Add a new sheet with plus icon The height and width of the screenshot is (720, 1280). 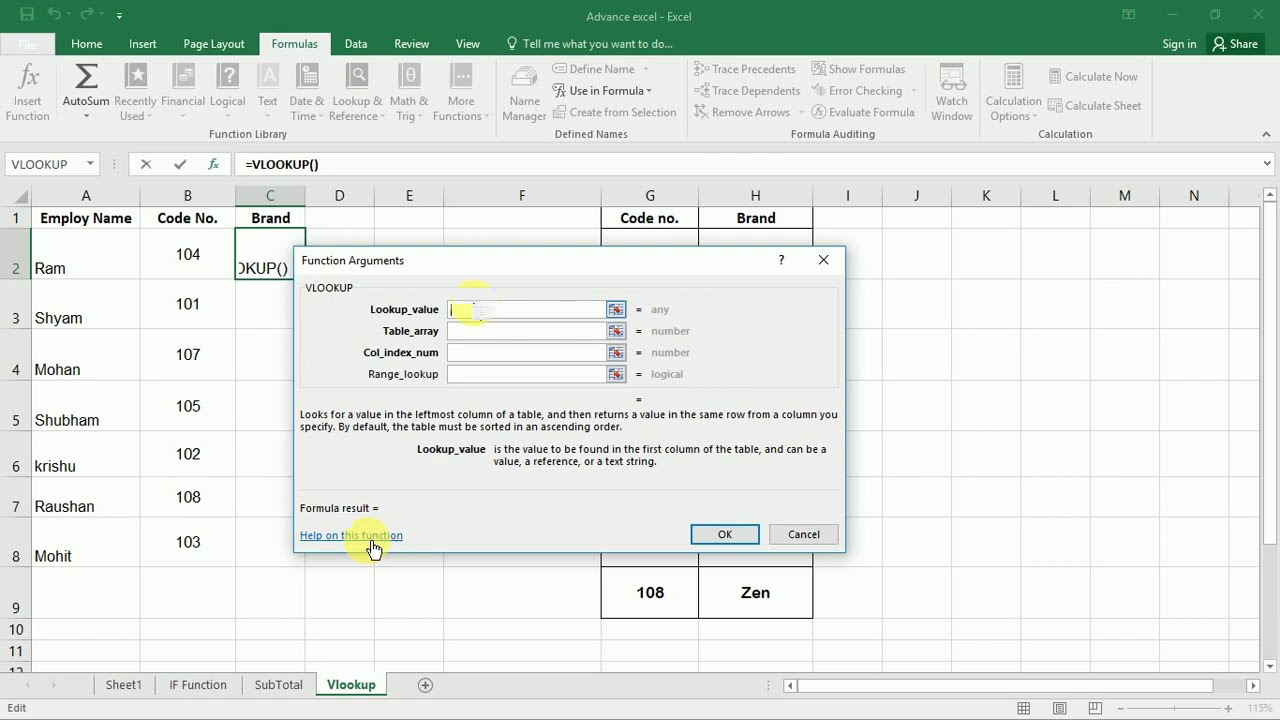point(425,685)
